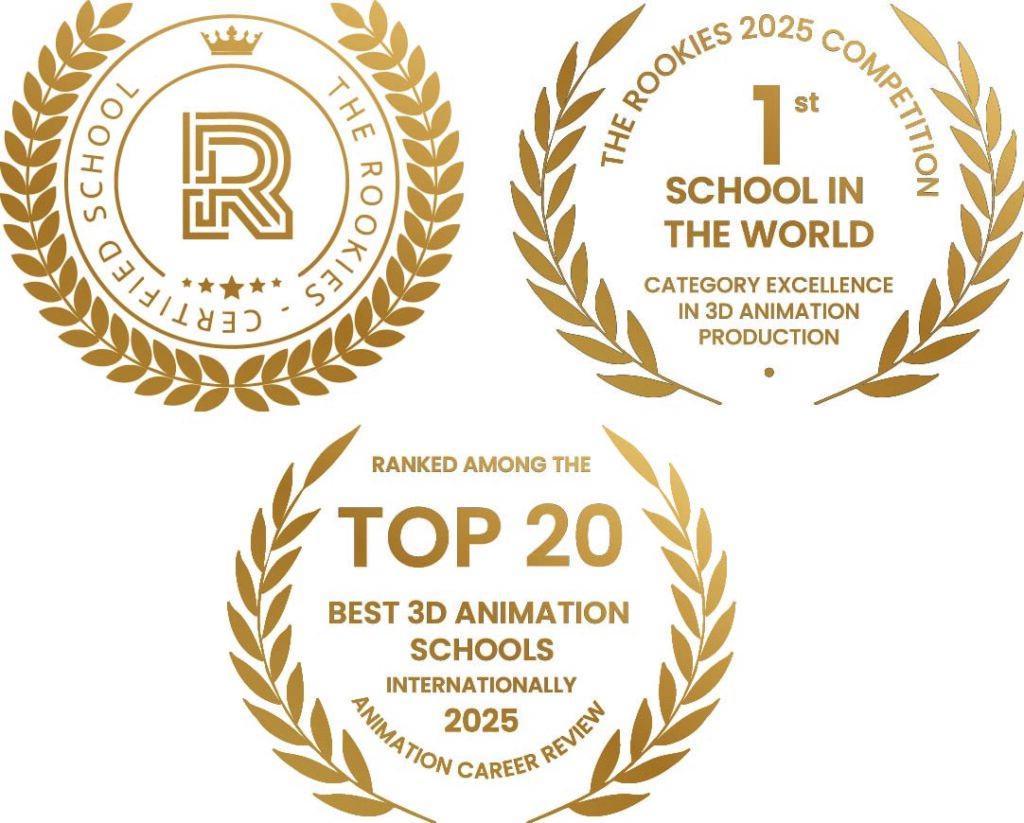The width and height of the screenshot is (1024, 823).
Task: Click the "2025" year under Internationally
Action: (x=481, y=722)
